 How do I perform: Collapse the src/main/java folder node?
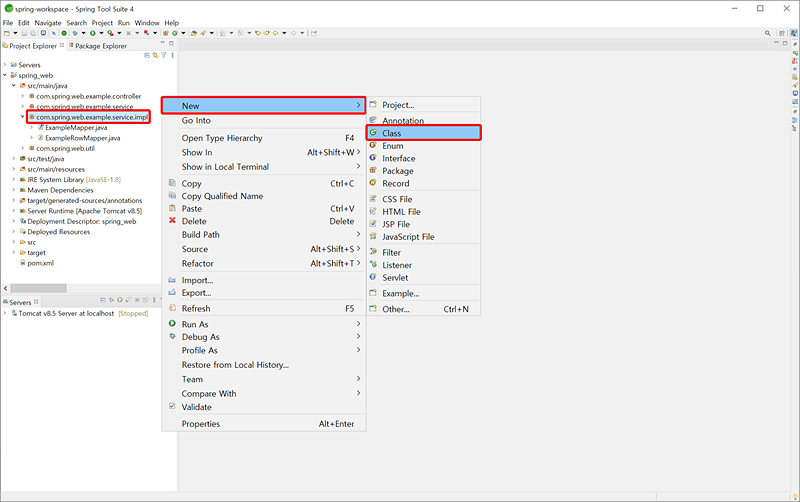(x=14, y=86)
